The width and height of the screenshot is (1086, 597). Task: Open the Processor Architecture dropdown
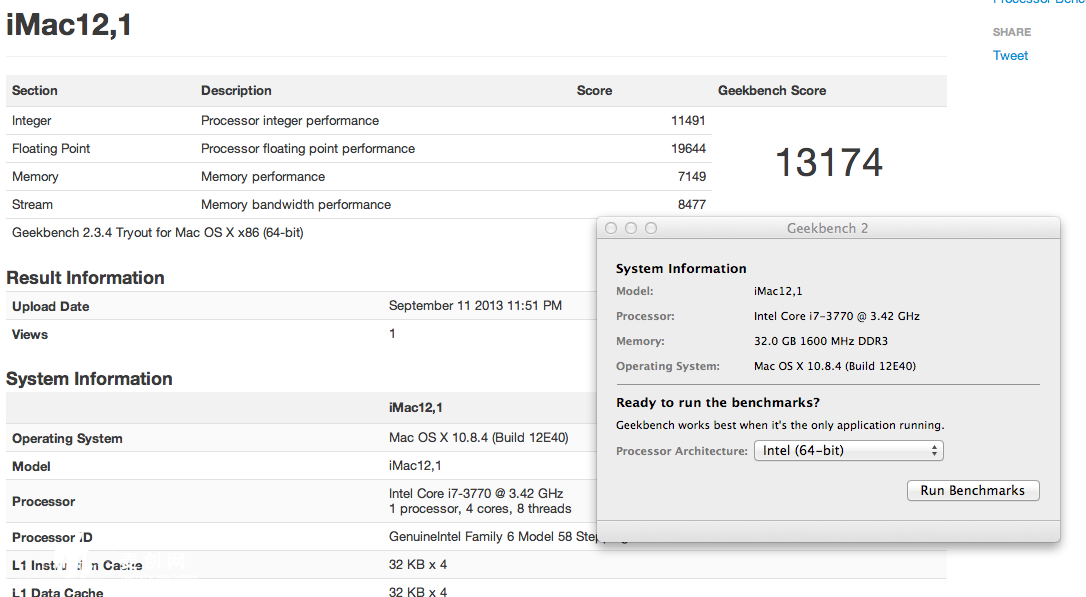click(x=848, y=451)
